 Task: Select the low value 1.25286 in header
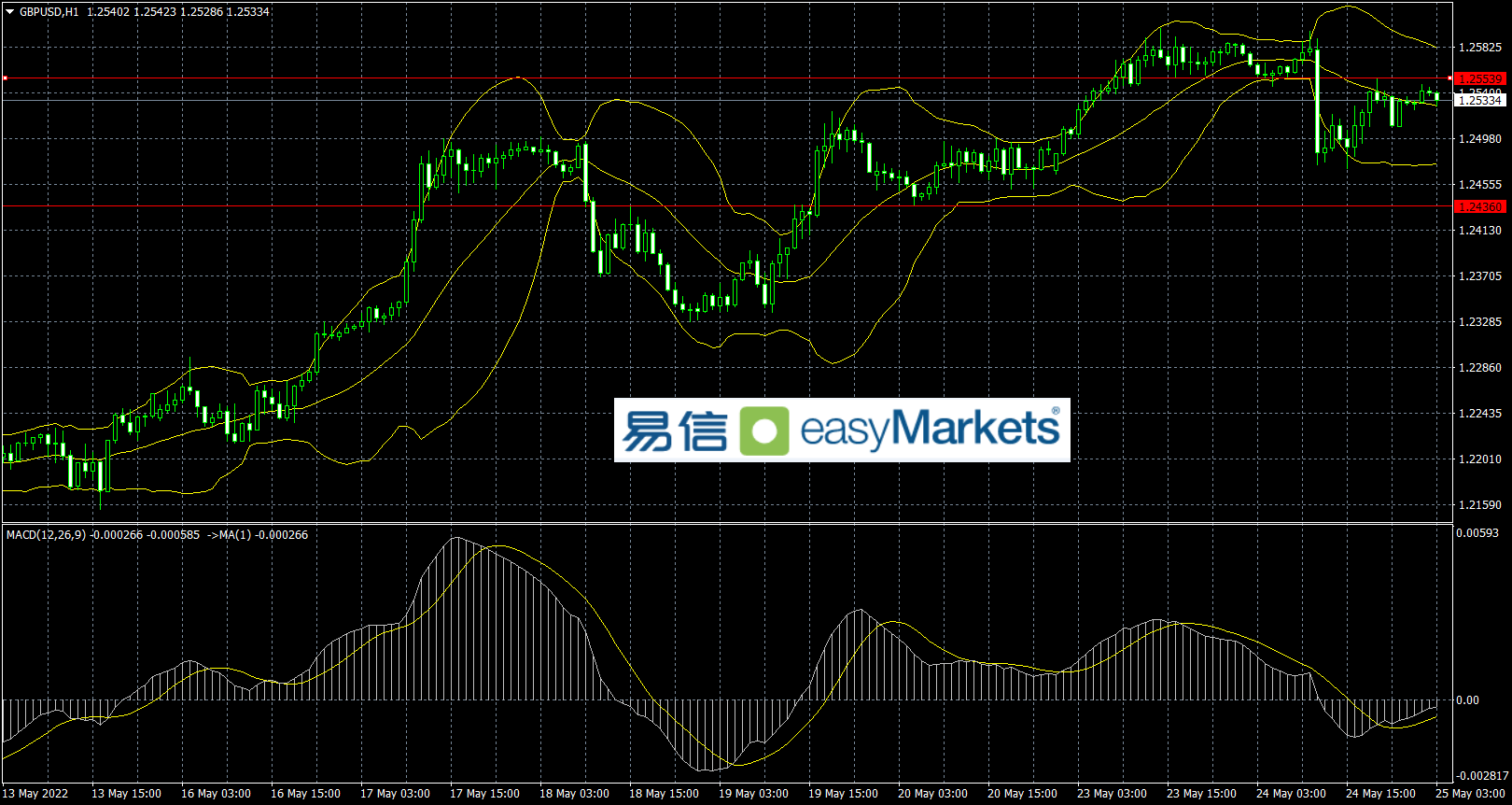[x=201, y=12]
